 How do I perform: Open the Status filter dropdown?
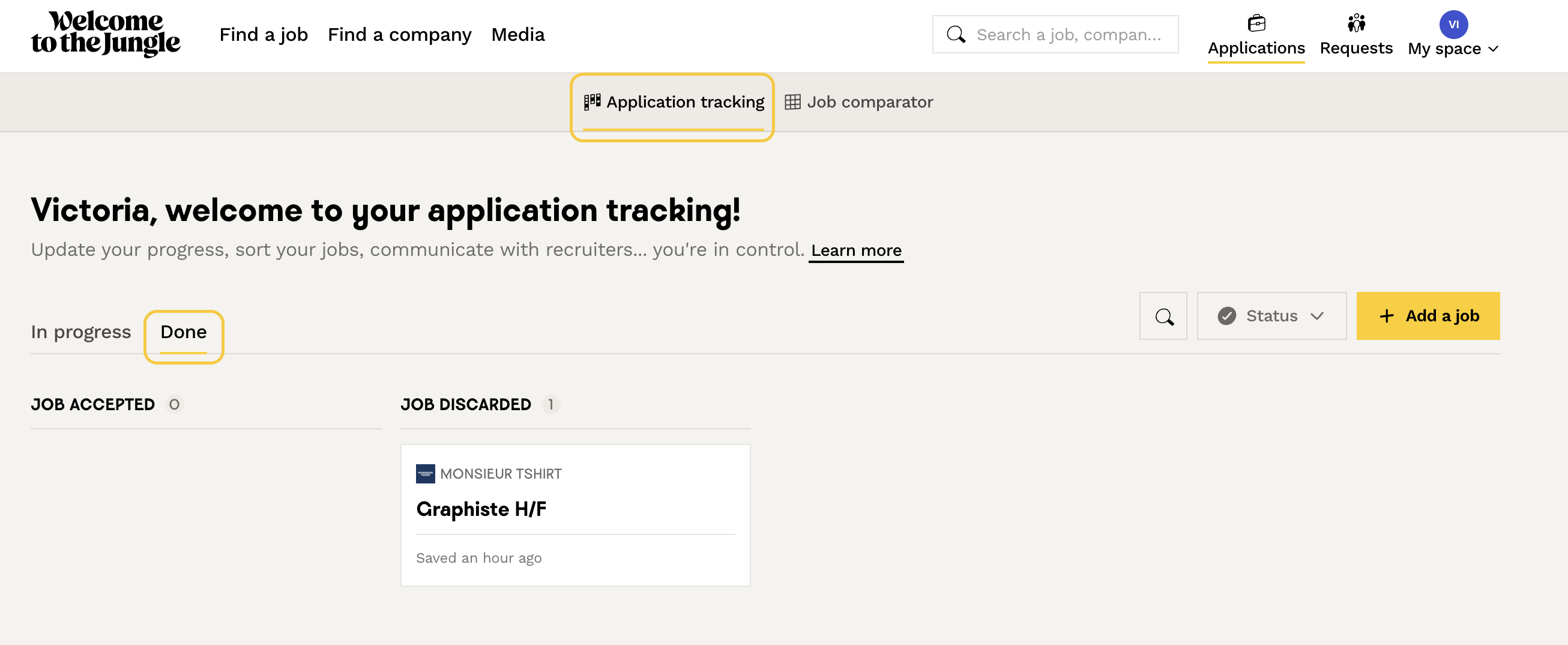pyautogui.click(x=1271, y=316)
